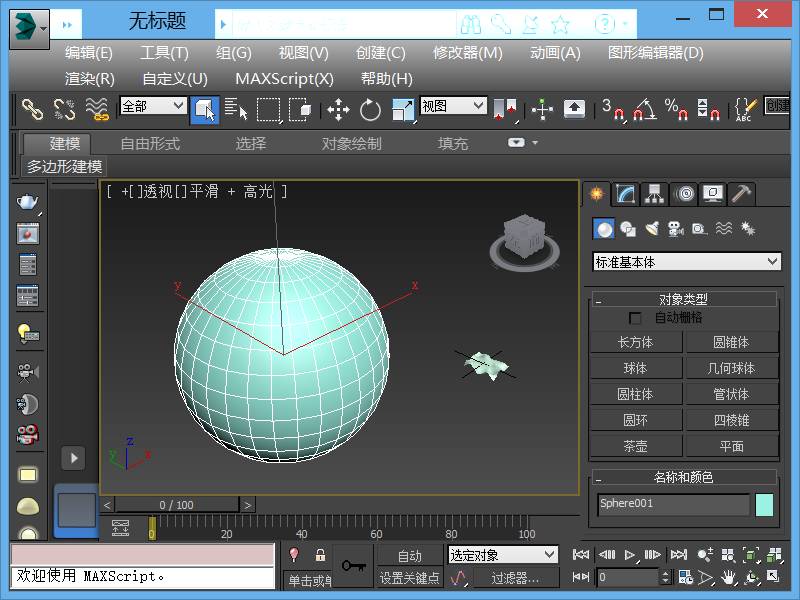Screen dimensions: 800x600
Task: Switch to the 对象绘制 ribbon tab
Action: pos(352,144)
